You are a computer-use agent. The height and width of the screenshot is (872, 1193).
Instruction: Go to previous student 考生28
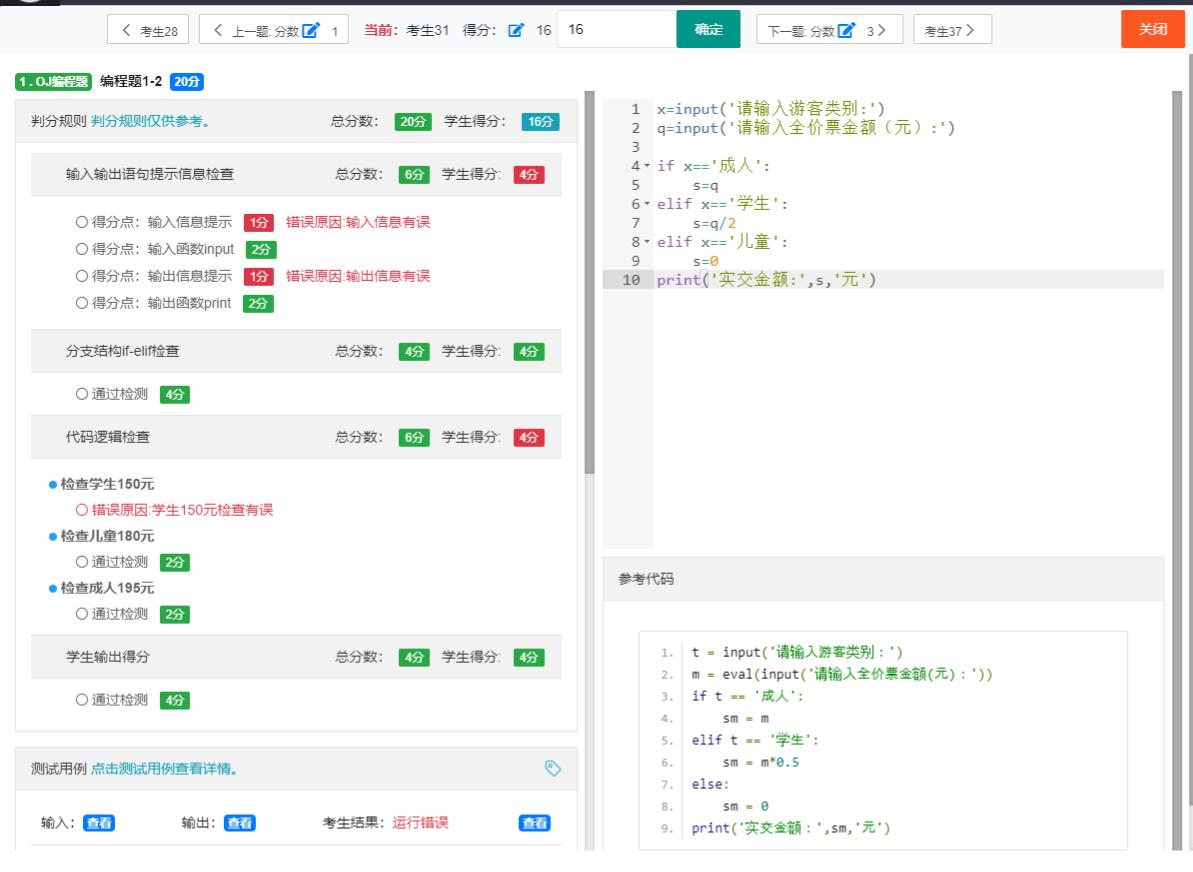(148, 30)
